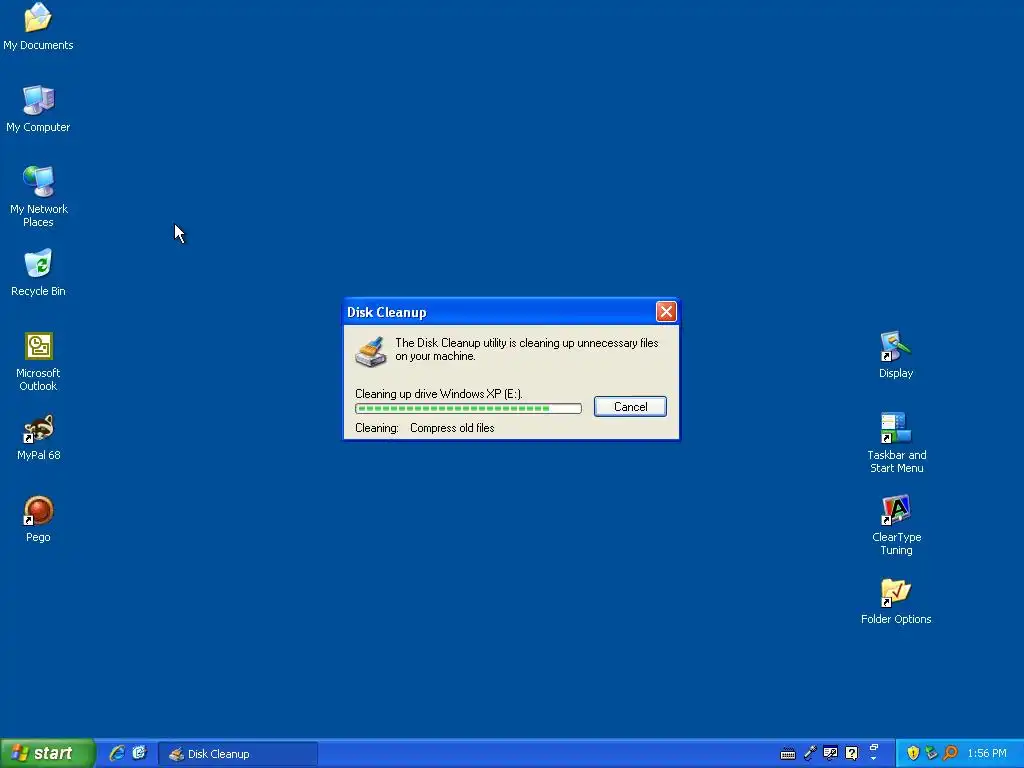Launch Internet Explorer from Quick Launch
This screenshot has width=1024, height=768.
pos(116,753)
